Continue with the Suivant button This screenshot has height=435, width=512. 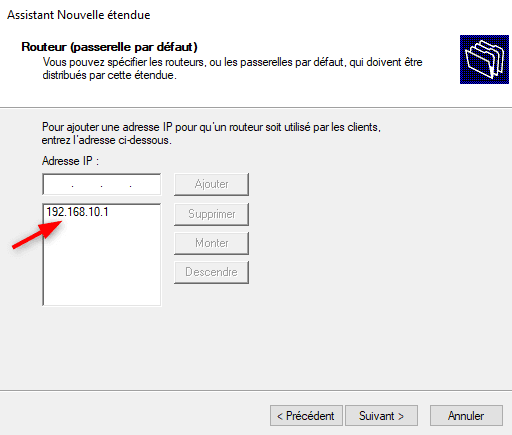[x=381, y=416]
